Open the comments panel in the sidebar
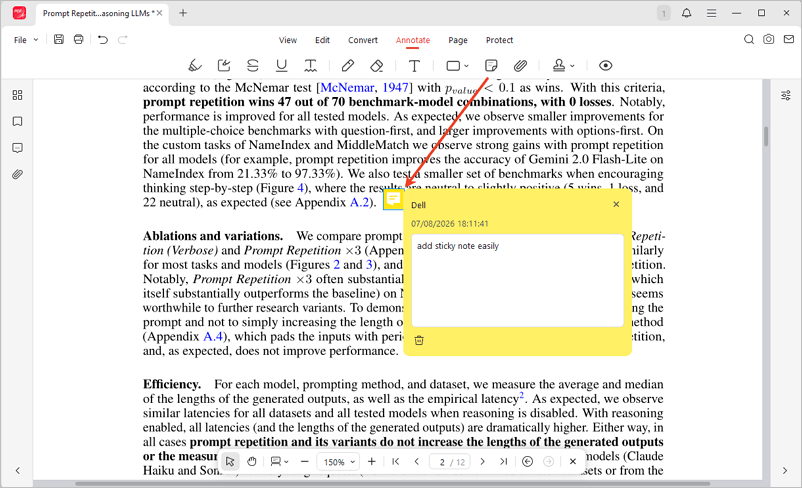Screen dimensions: 802x488 17,148
